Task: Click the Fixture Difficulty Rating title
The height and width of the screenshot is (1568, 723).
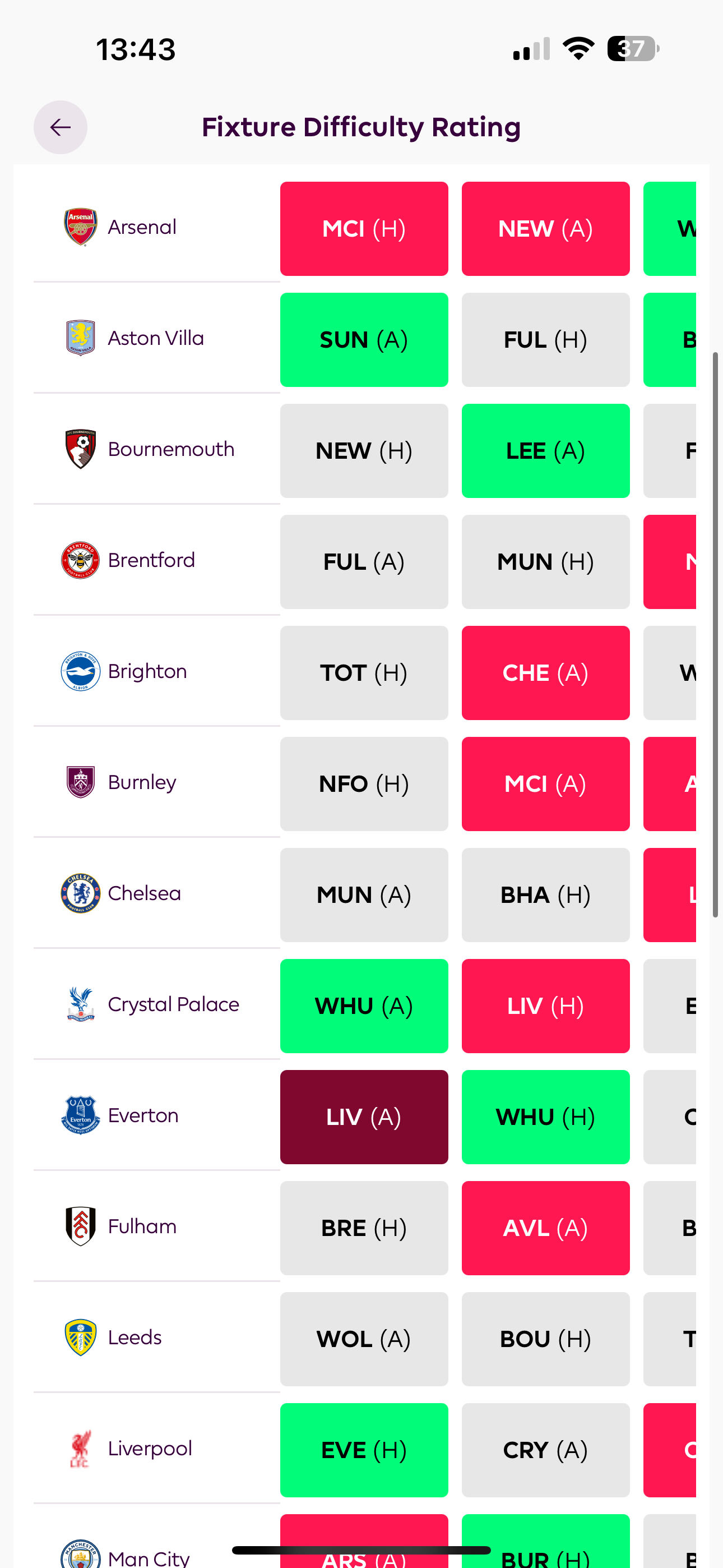Action: [x=361, y=127]
